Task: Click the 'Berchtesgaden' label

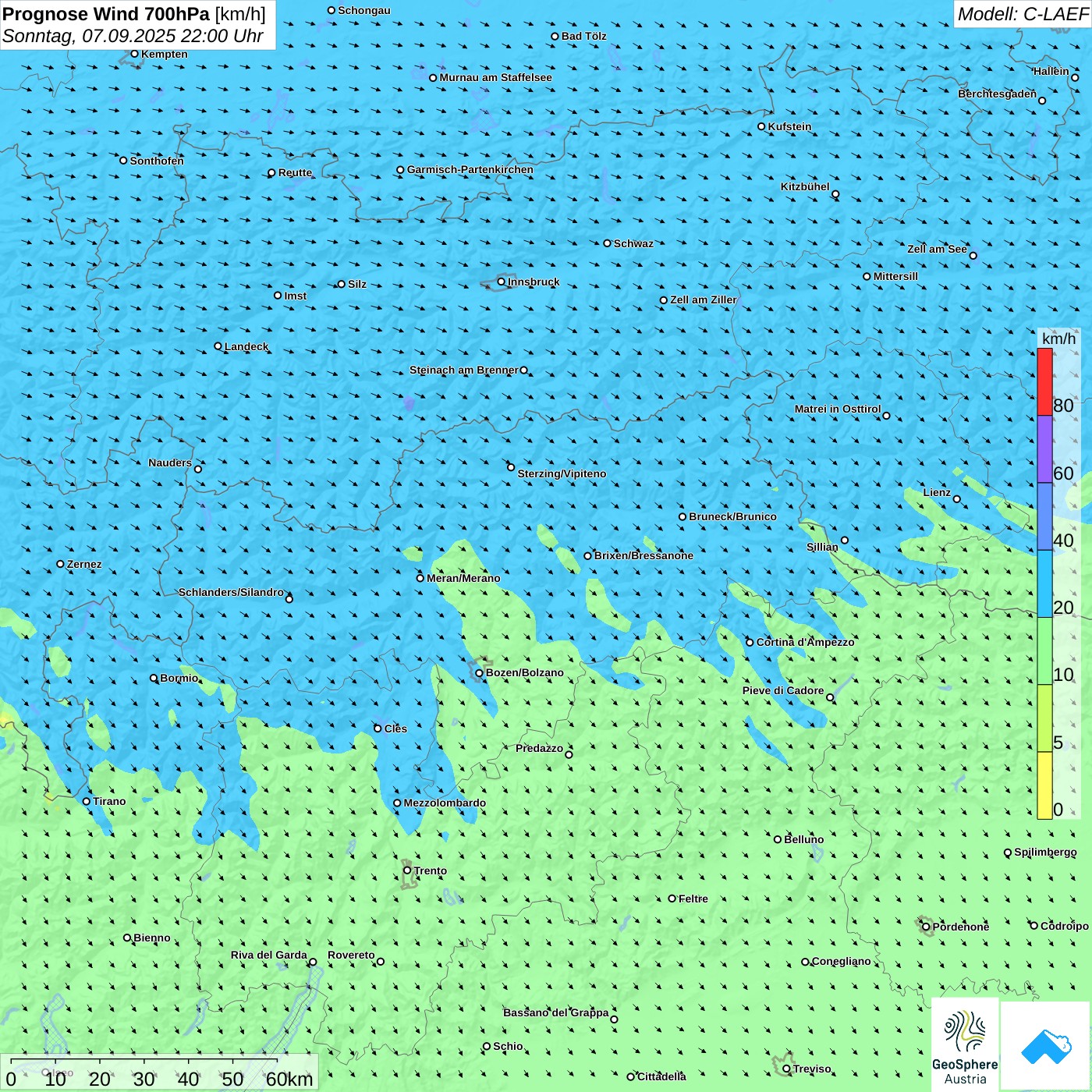Action: tap(998, 94)
